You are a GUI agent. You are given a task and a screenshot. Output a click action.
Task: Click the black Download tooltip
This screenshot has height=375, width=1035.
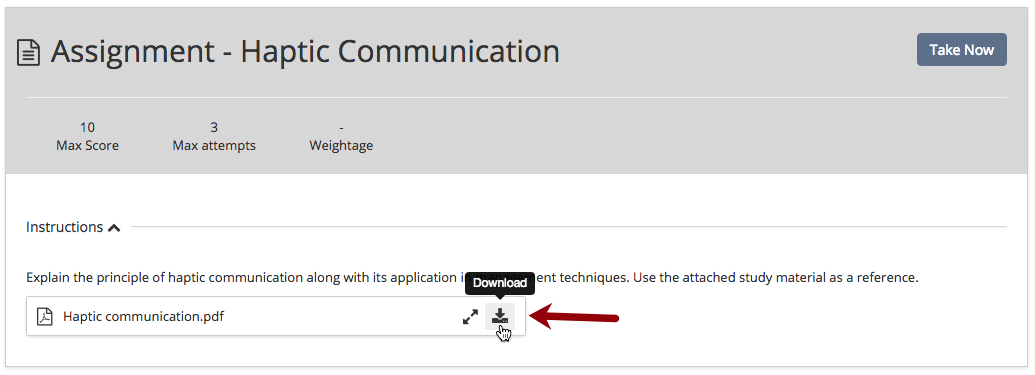500,283
